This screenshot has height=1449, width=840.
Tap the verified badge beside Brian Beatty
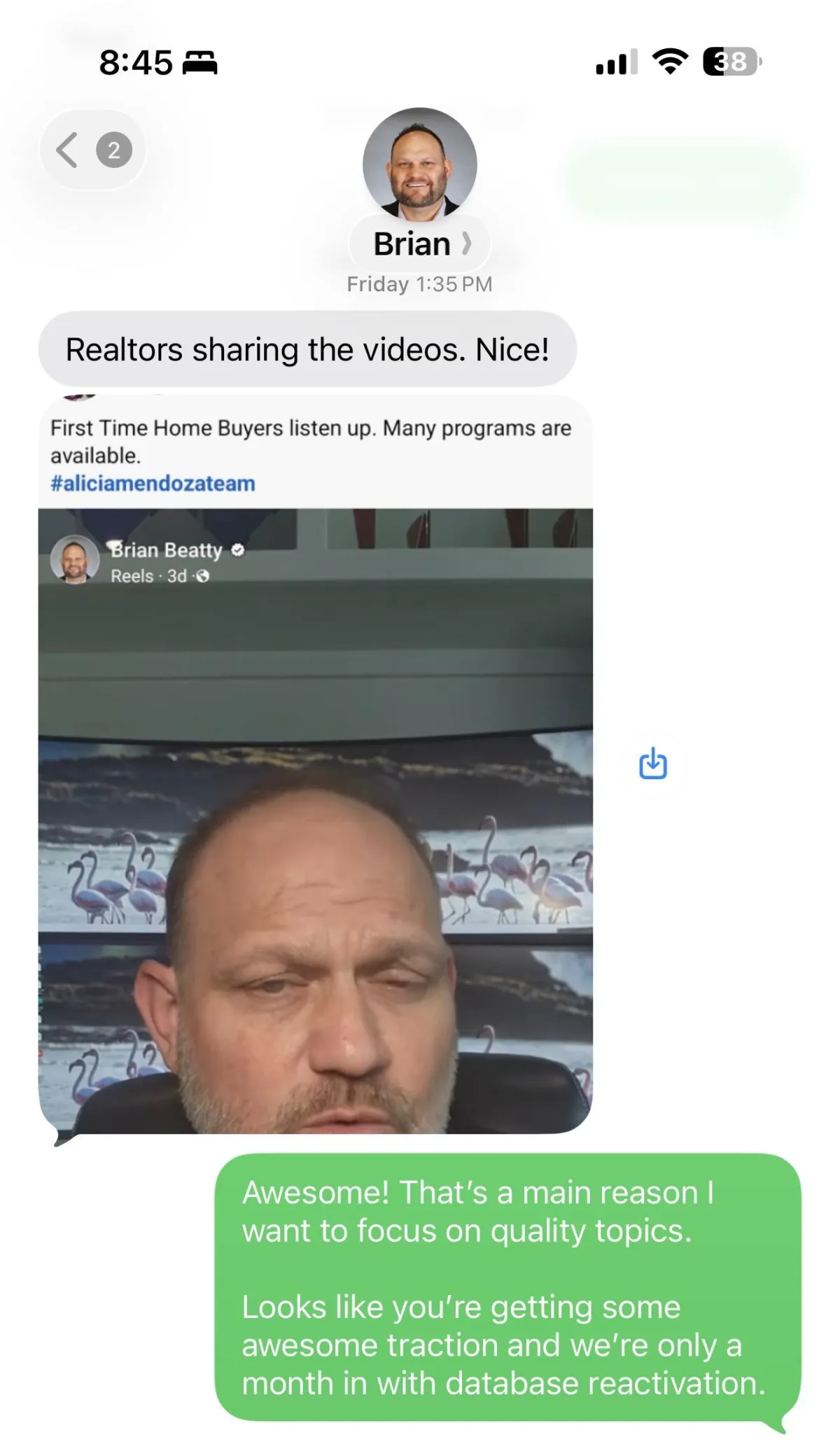click(237, 550)
